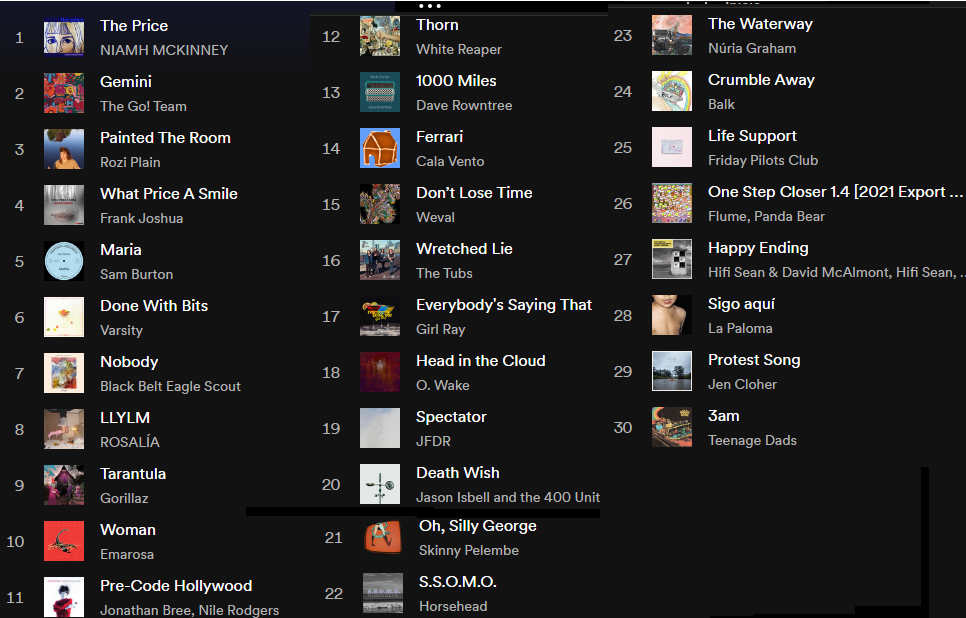Open artist Jason Isbell and the 400 Unit
Image resolution: width=966 pixels, height=618 pixels.
[508, 497]
